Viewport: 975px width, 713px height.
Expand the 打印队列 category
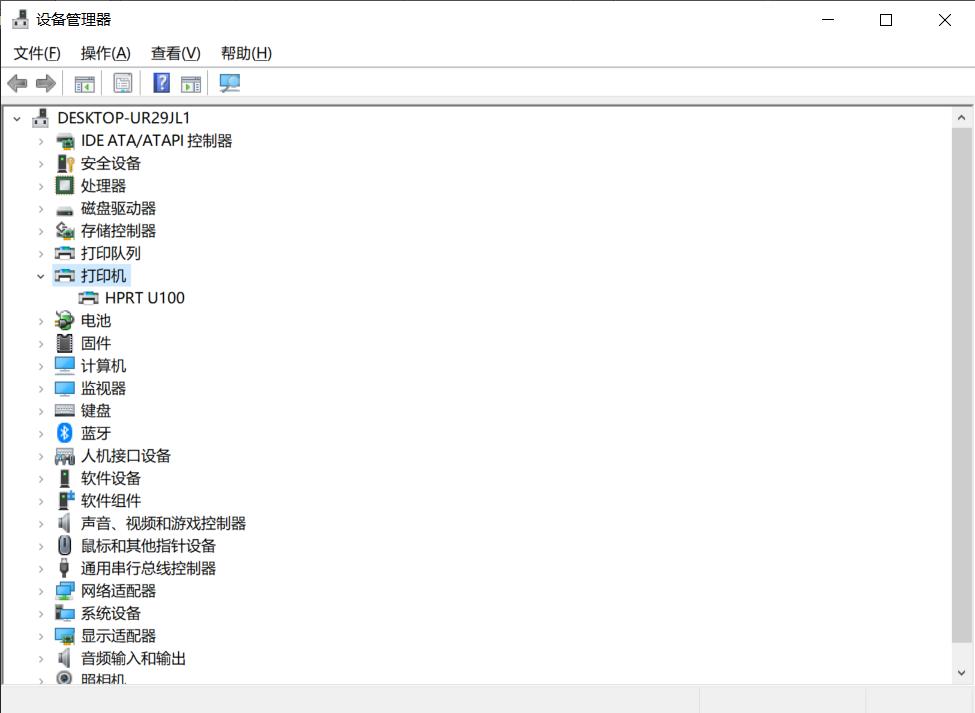[40, 254]
